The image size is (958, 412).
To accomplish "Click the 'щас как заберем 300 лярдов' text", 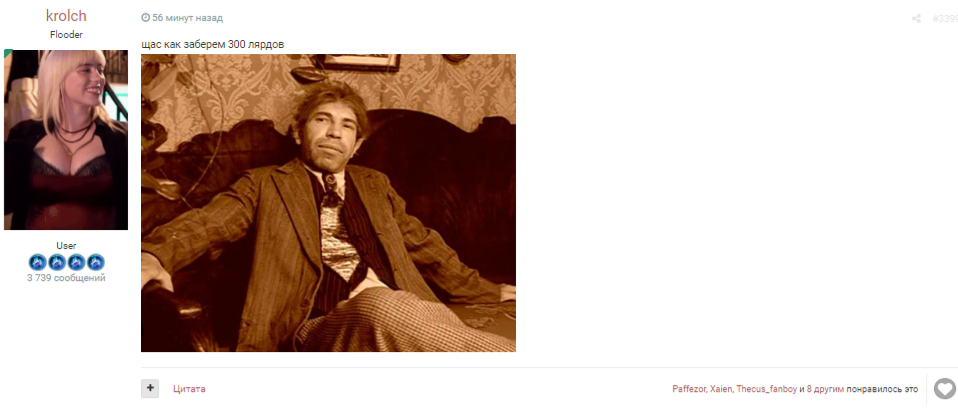I will coord(213,45).
